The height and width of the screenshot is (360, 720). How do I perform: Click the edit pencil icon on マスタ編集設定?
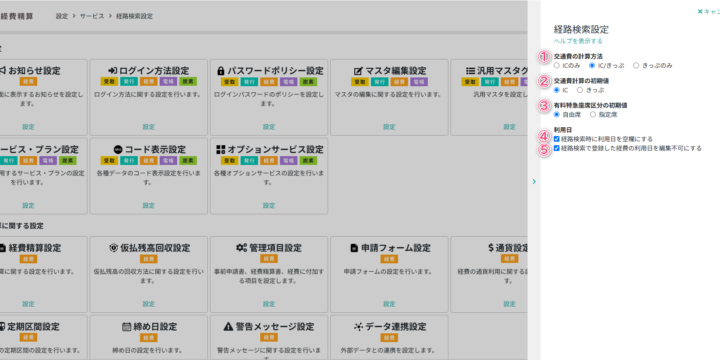click(359, 71)
